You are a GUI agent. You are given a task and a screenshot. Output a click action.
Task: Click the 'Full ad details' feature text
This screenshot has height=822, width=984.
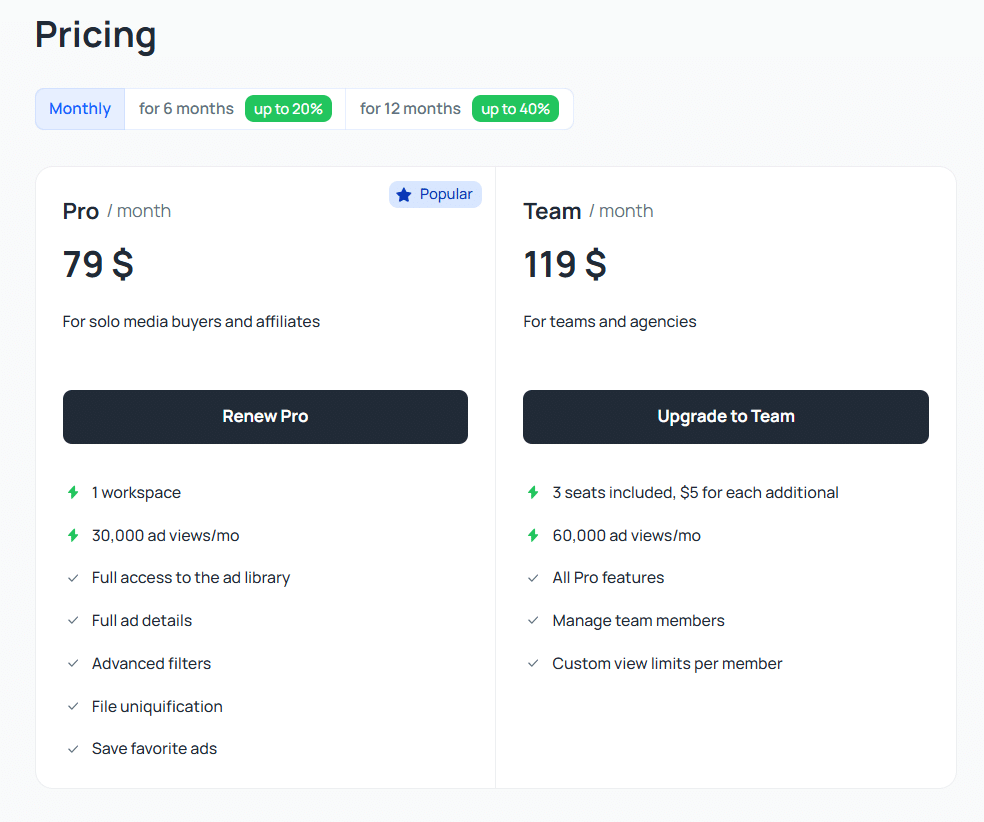point(142,621)
